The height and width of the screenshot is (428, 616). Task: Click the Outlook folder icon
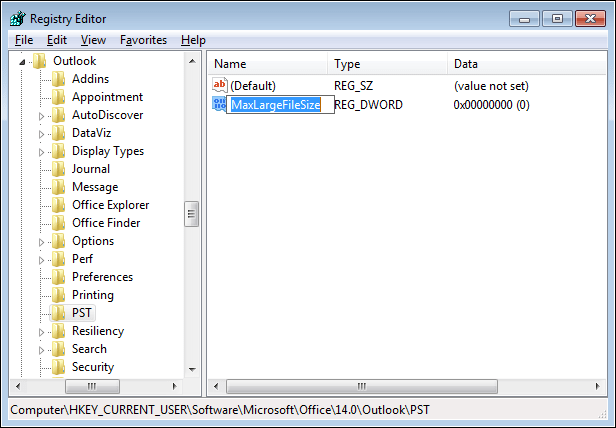(40, 61)
